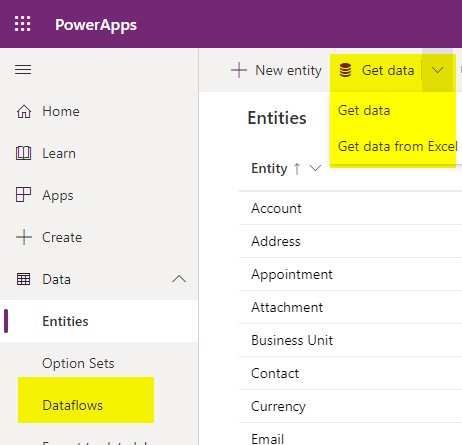Screen dimensions: 462x445
Task: Go to Home in sidebar
Action: click(61, 111)
